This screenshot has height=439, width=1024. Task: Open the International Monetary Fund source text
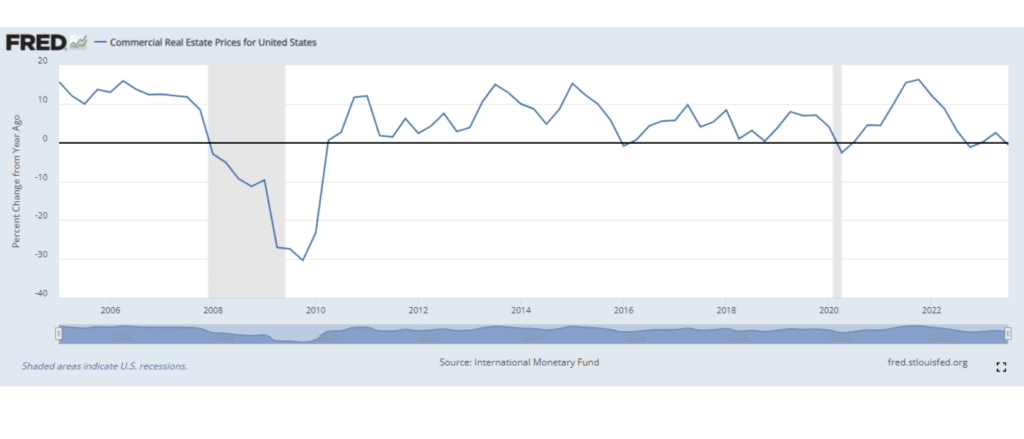click(519, 362)
